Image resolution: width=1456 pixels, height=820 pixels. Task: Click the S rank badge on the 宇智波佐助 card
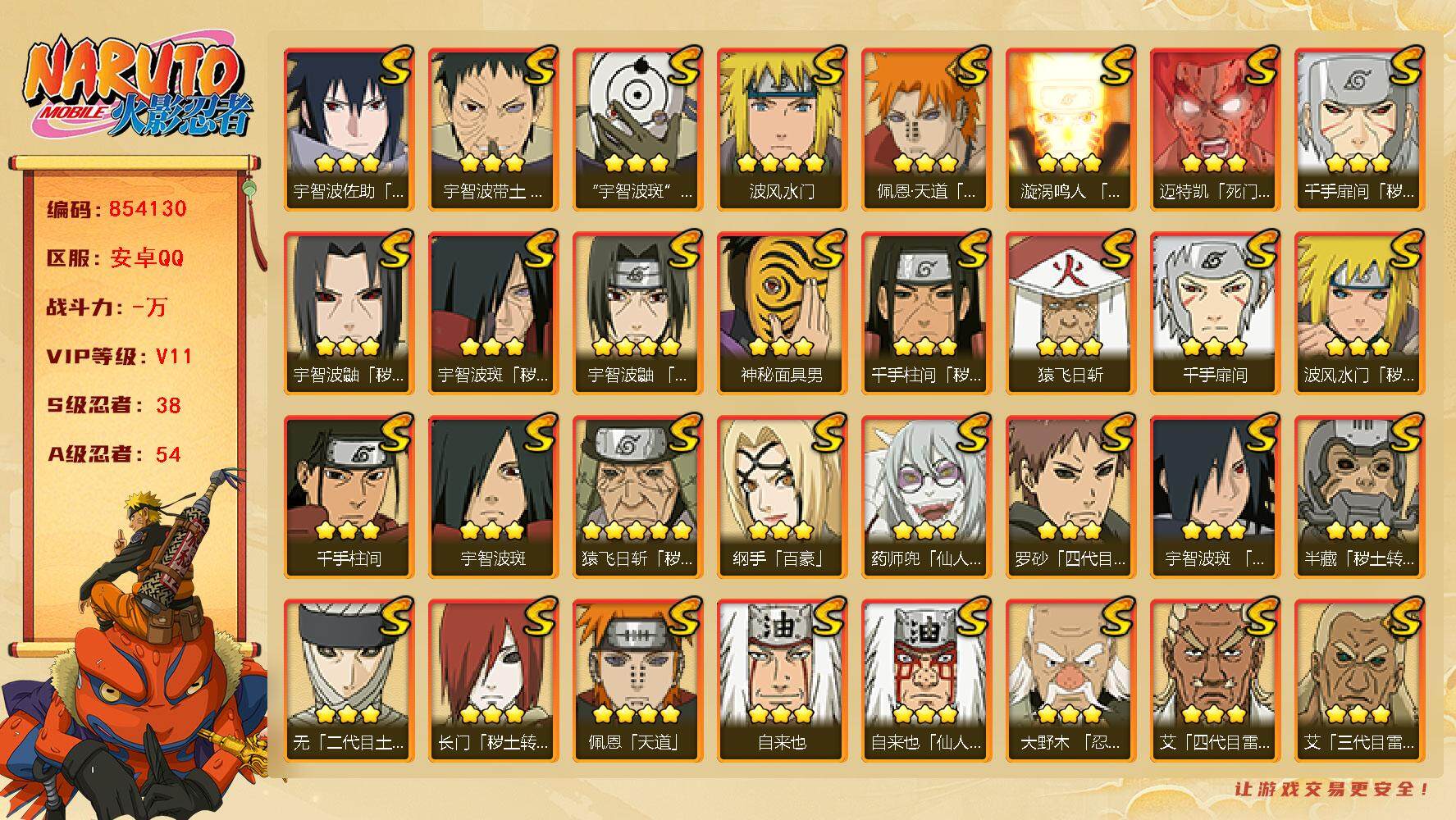coord(394,66)
